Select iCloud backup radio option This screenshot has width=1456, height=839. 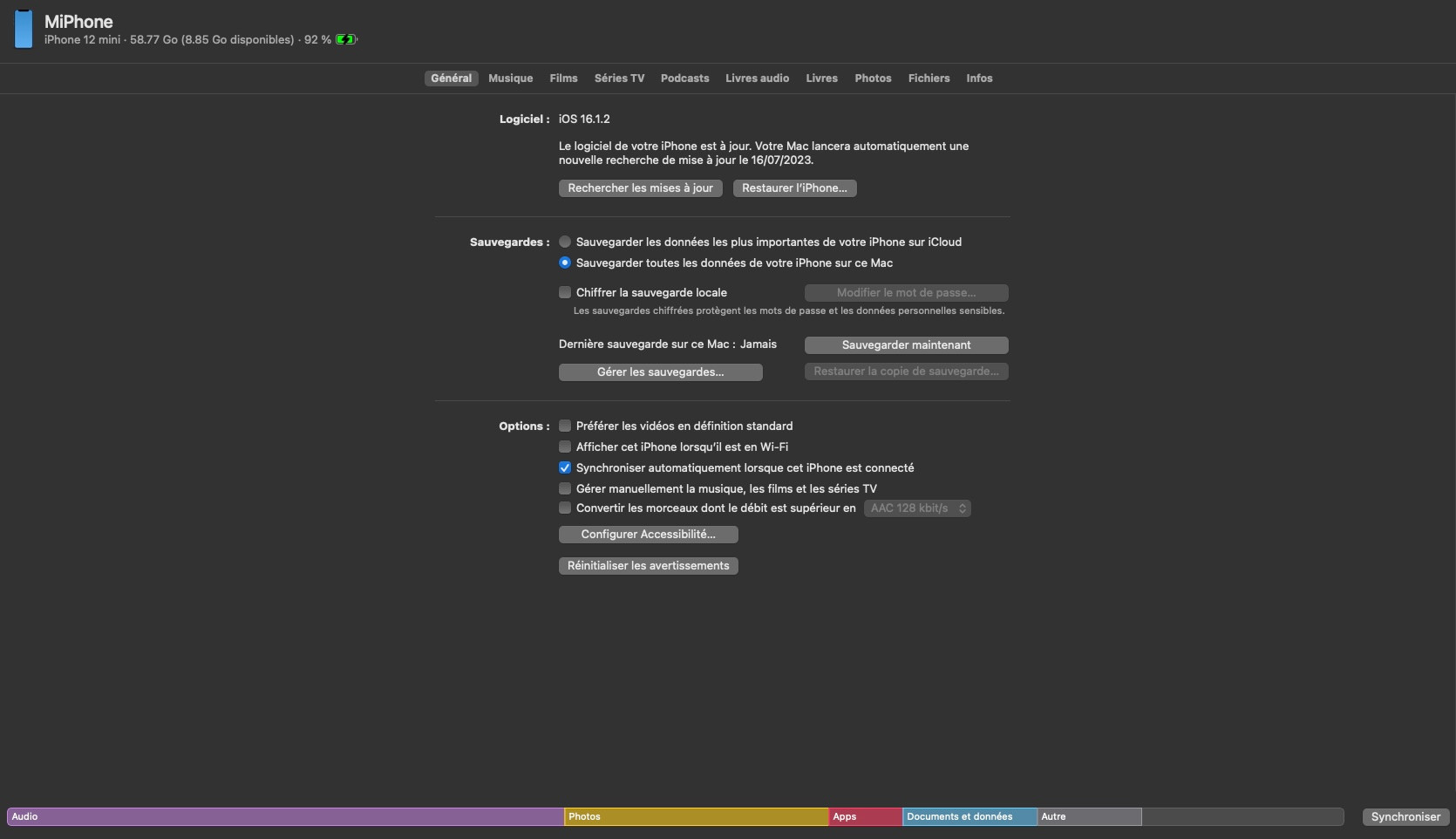pyautogui.click(x=565, y=242)
